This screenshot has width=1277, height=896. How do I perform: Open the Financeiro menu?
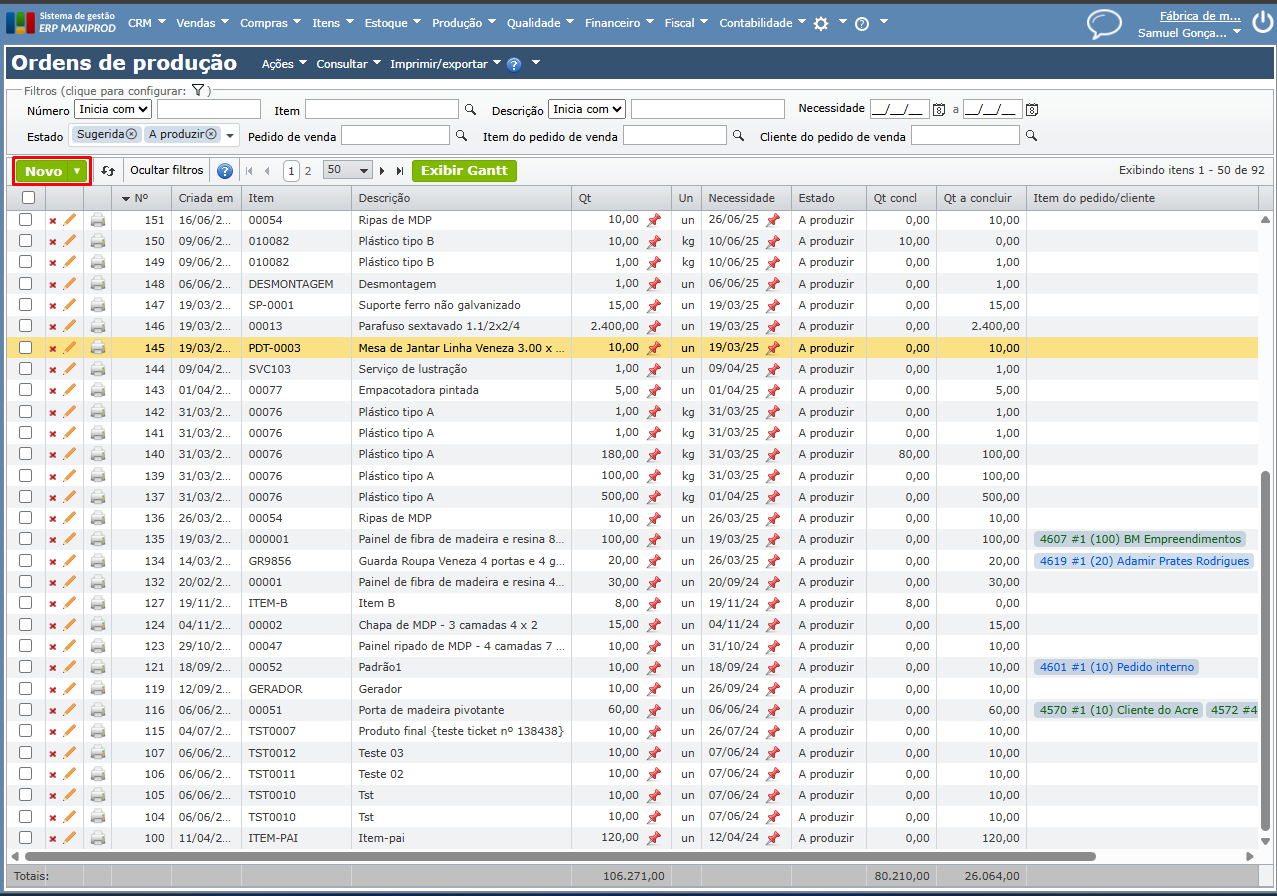[x=619, y=23]
